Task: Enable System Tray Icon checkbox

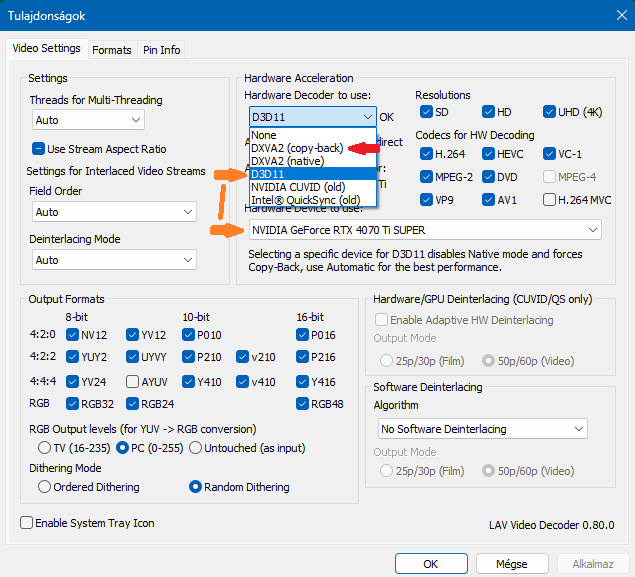Action: point(27,523)
